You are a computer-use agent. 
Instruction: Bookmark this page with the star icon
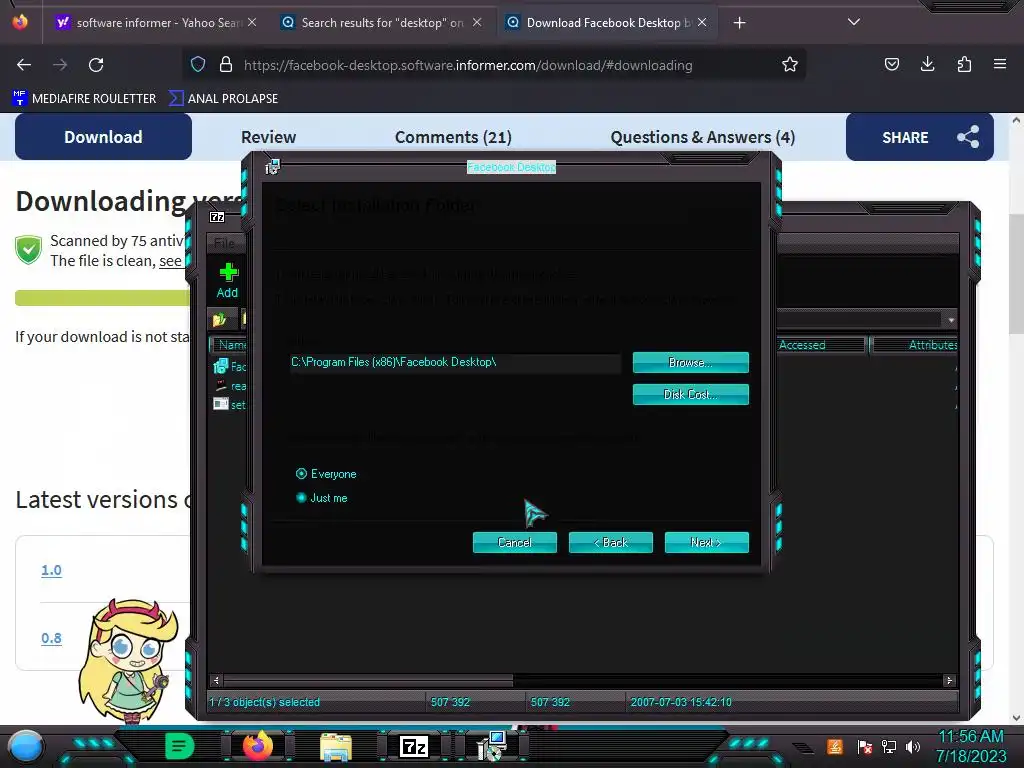[x=790, y=64]
